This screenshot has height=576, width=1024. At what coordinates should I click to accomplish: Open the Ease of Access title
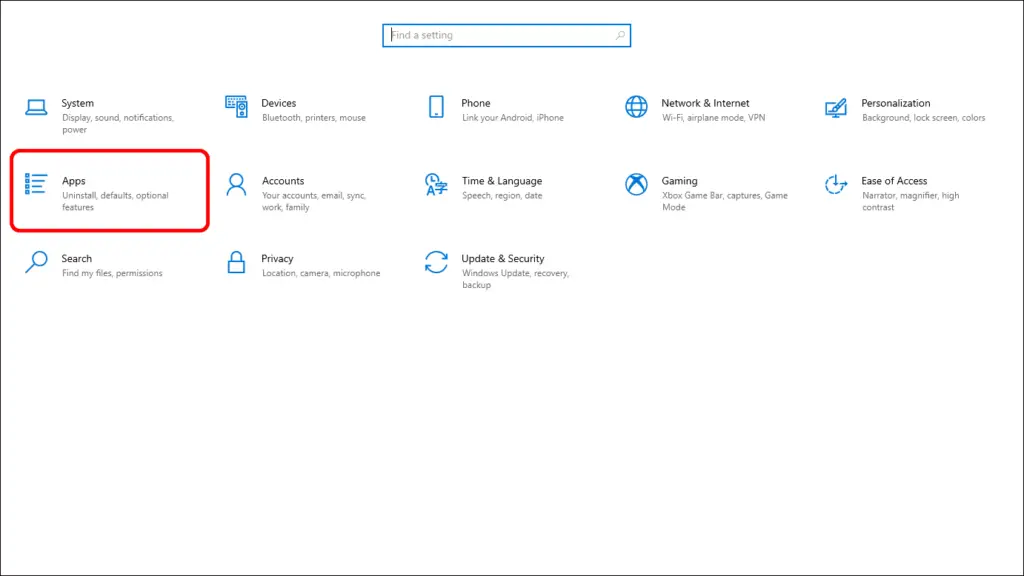[x=894, y=181]
